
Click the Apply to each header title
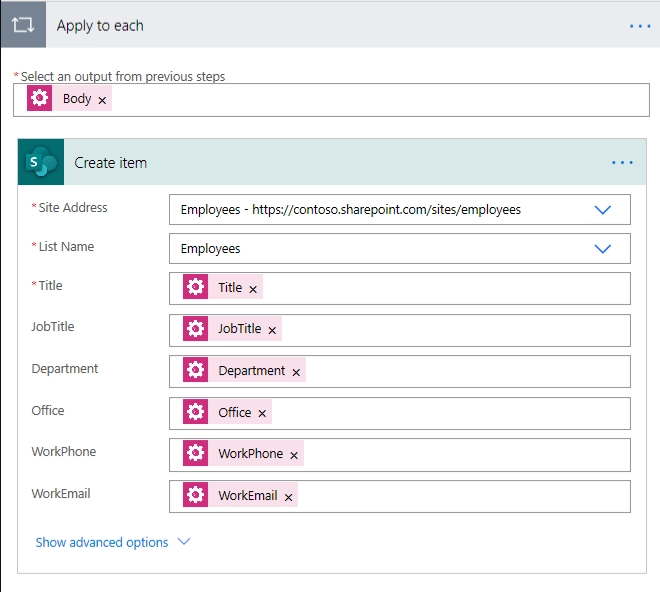(x=100, y=26)
